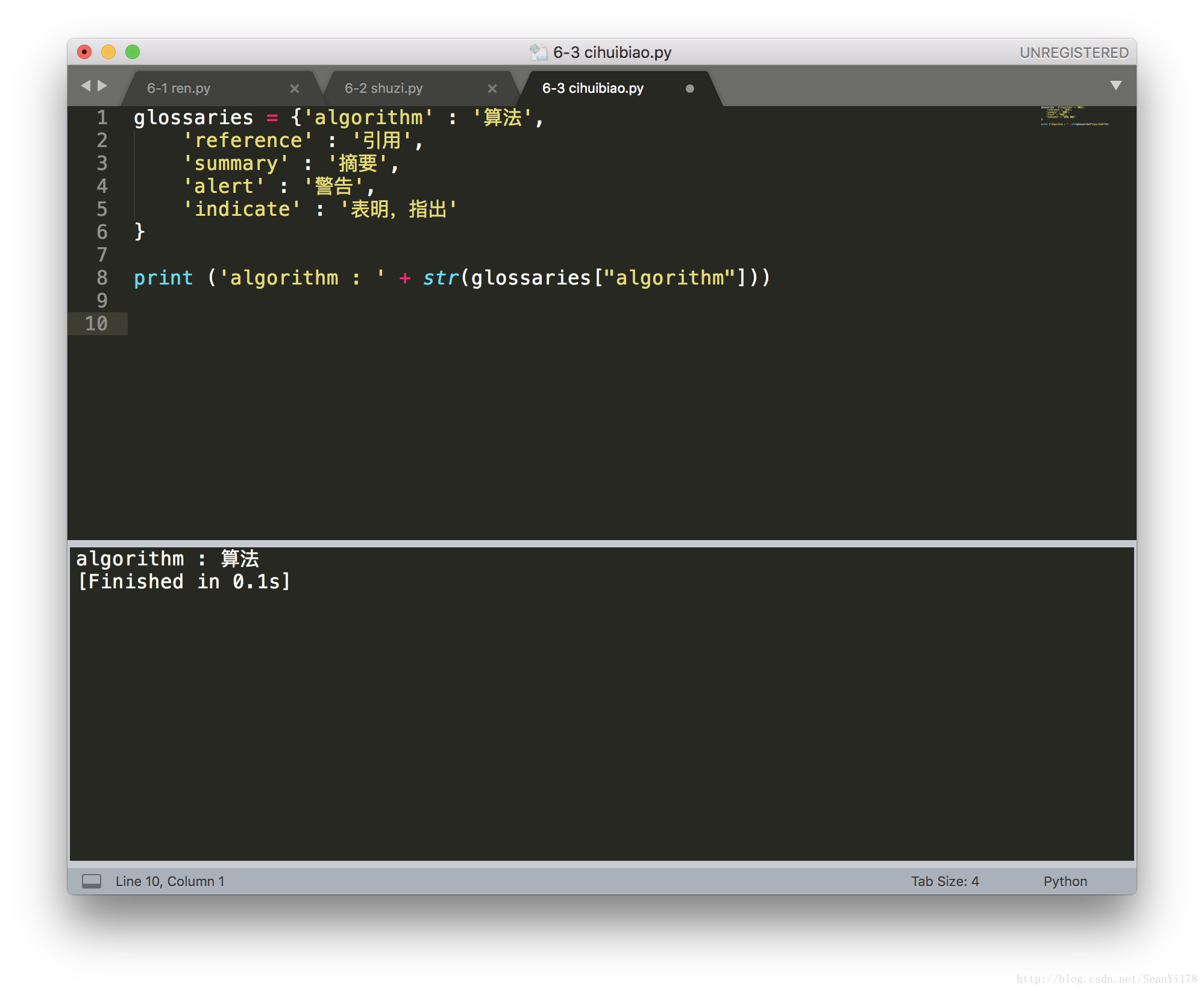Close the window with the red button

(x=84, y=52)
